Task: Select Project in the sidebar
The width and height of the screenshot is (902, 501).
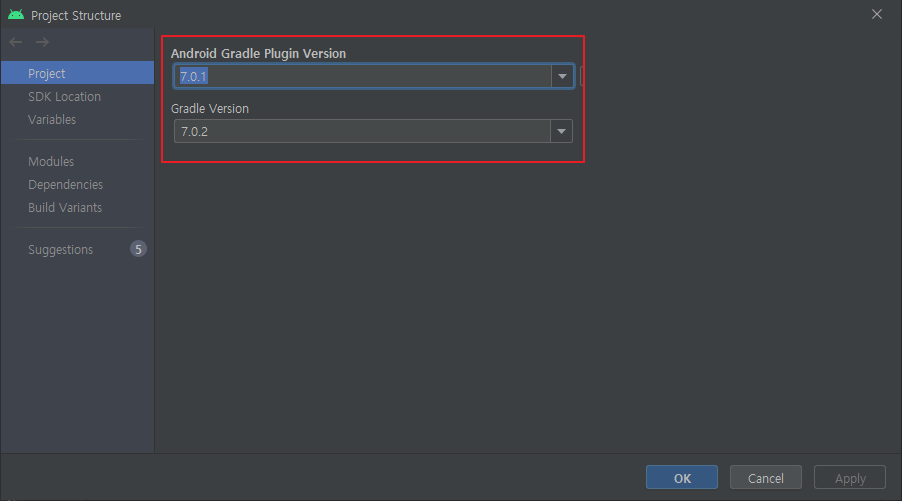Action: tap(78, 73)
